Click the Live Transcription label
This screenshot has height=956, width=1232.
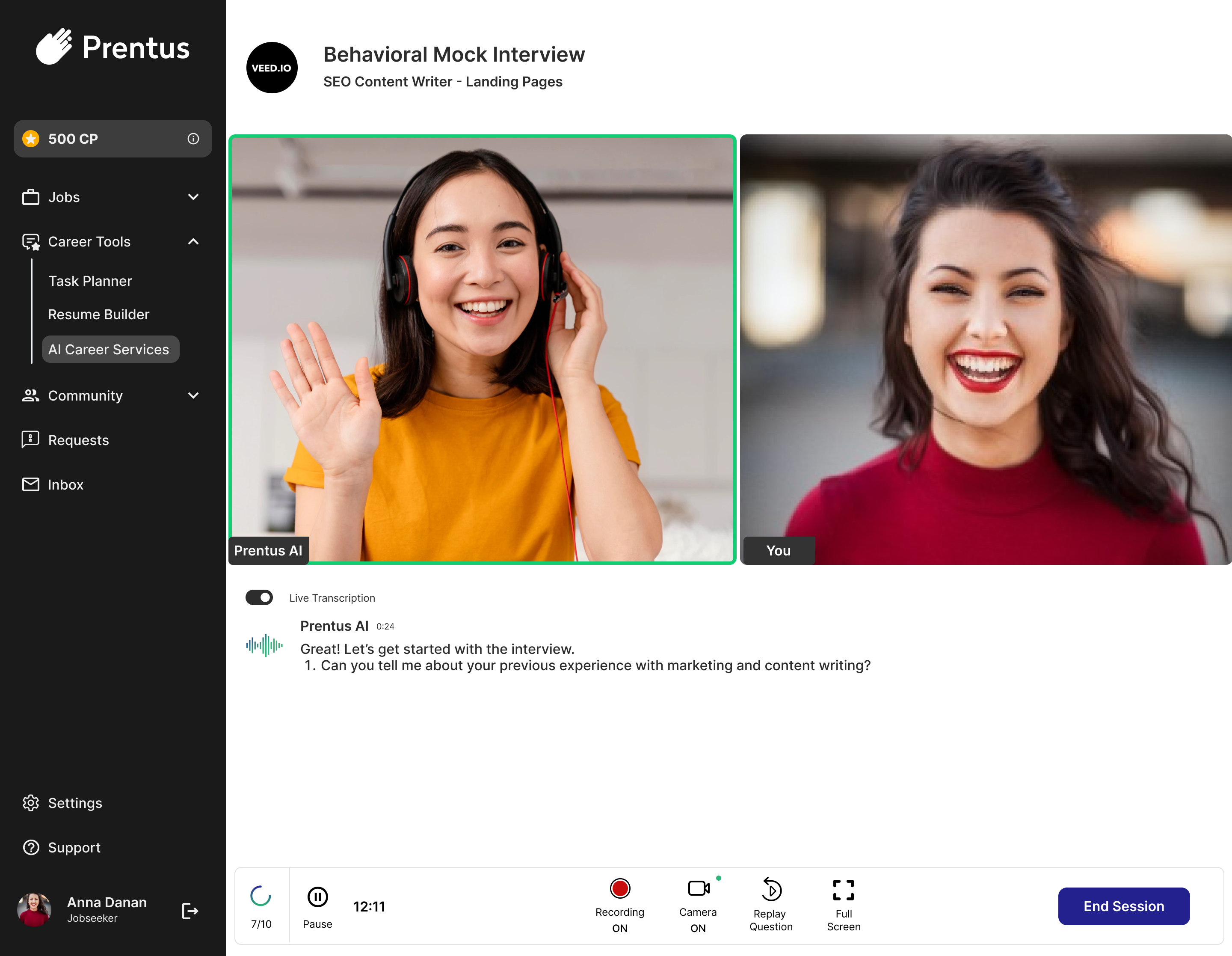332,598
